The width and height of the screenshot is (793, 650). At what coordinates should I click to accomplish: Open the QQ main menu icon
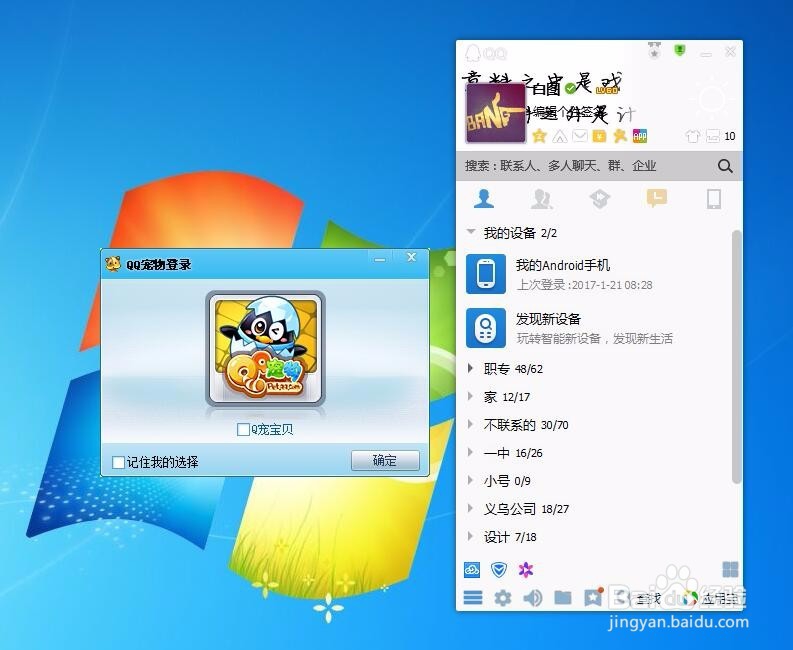(473, 598)
